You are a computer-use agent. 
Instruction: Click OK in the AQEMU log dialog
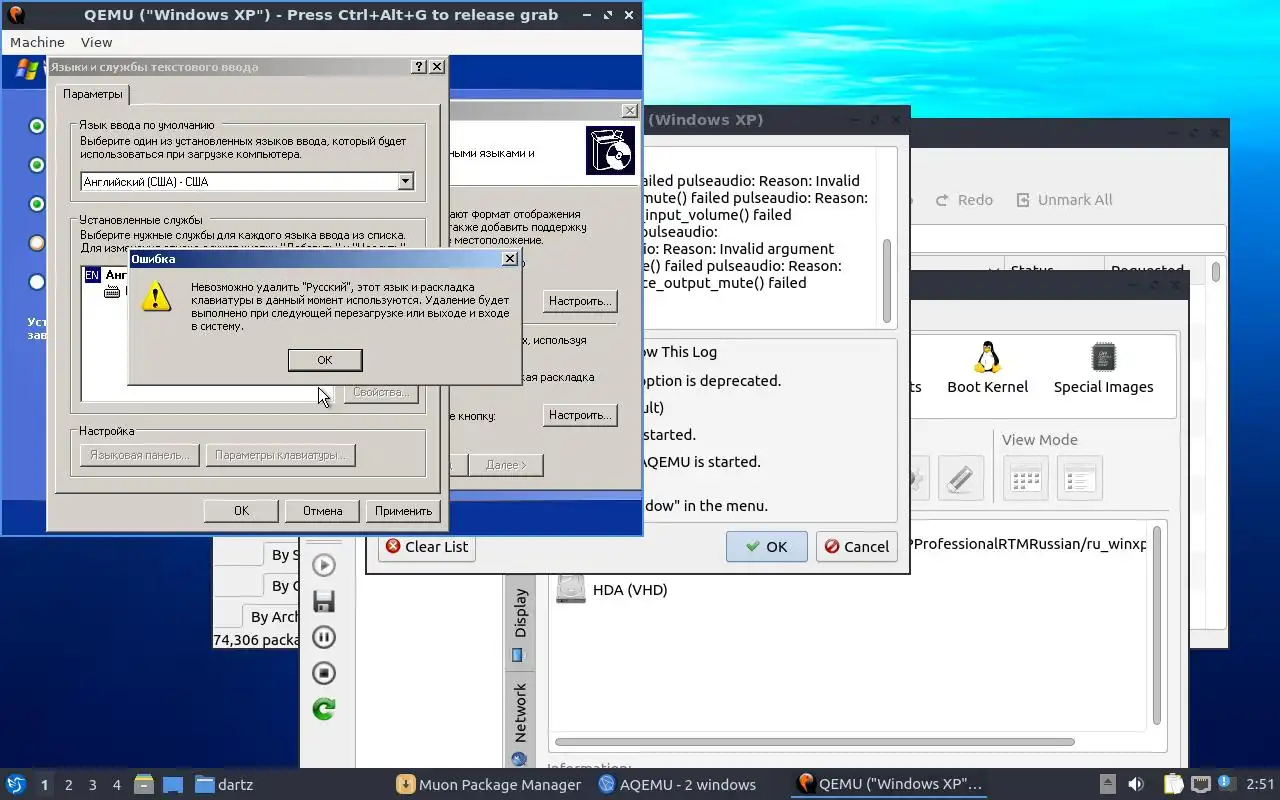click(x=766, y=546)
